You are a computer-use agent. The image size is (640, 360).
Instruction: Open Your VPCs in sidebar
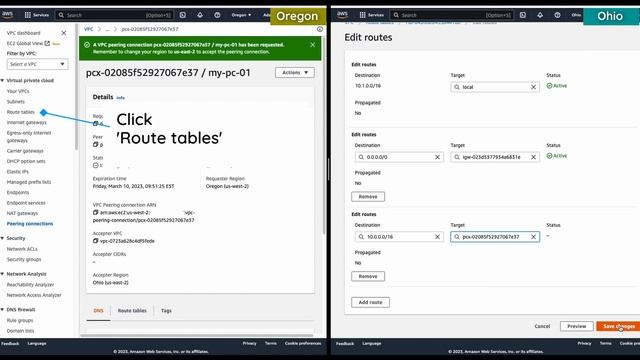tap(18, 91)
